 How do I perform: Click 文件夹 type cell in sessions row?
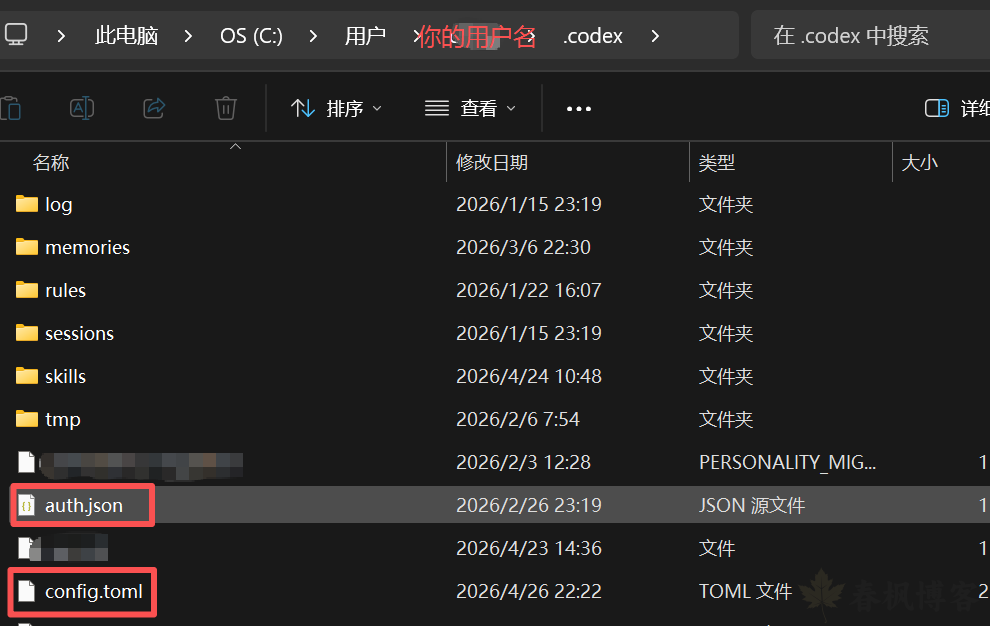pos(725,334)
